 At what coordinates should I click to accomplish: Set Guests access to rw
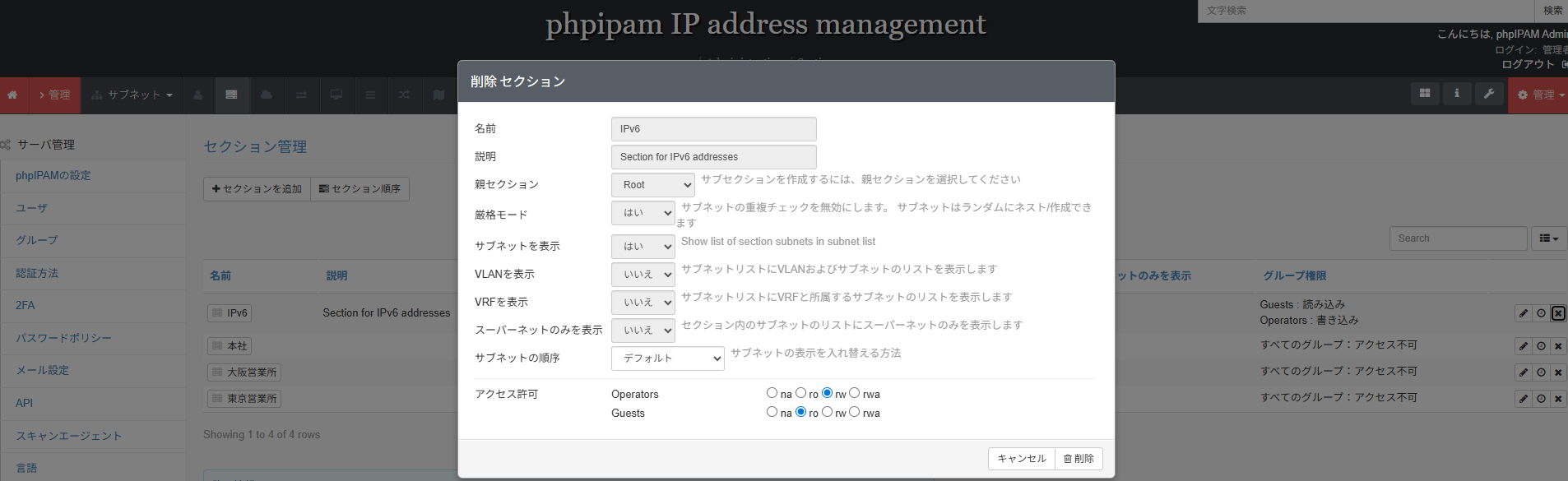click(827, 412)
